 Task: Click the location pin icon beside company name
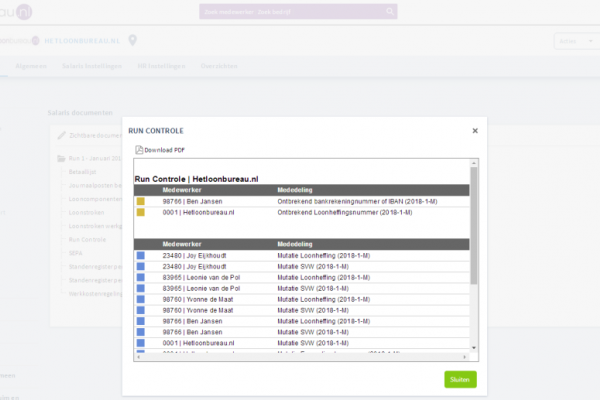click(132, 40)
